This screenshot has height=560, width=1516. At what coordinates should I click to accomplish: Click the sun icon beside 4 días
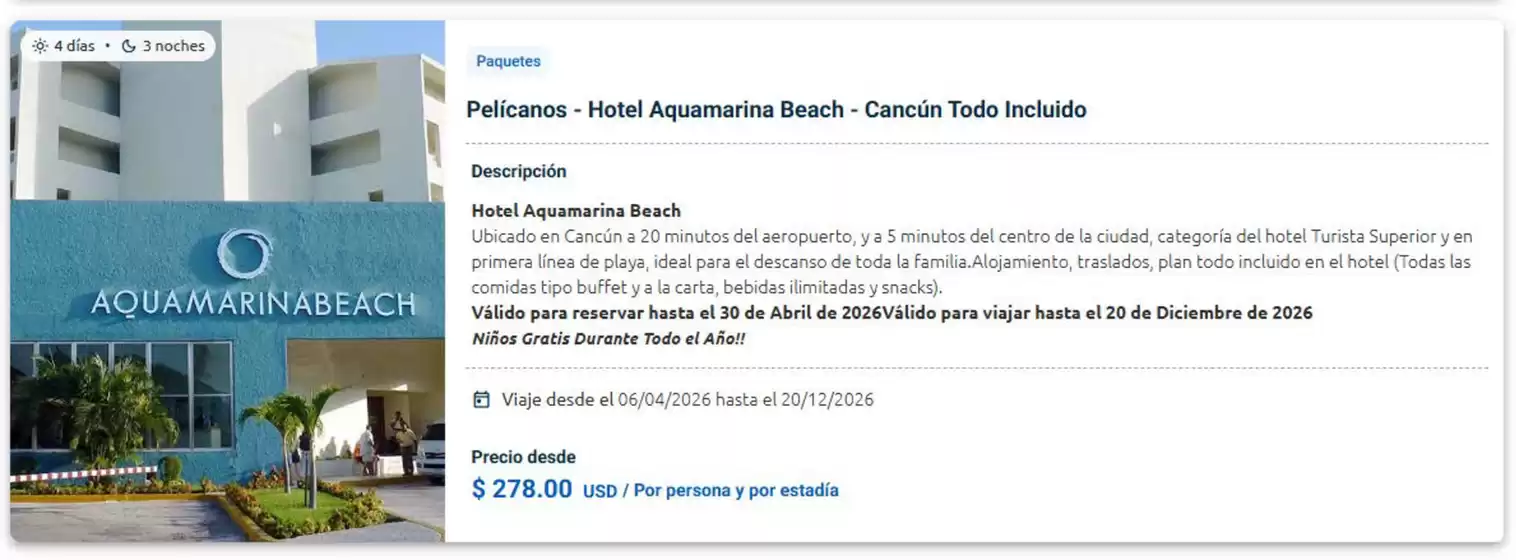coord(40,46)
